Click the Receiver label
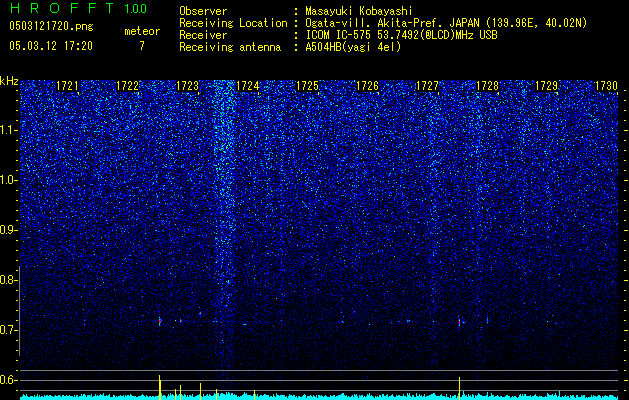629x400 pixels. [x=203, y=35]
